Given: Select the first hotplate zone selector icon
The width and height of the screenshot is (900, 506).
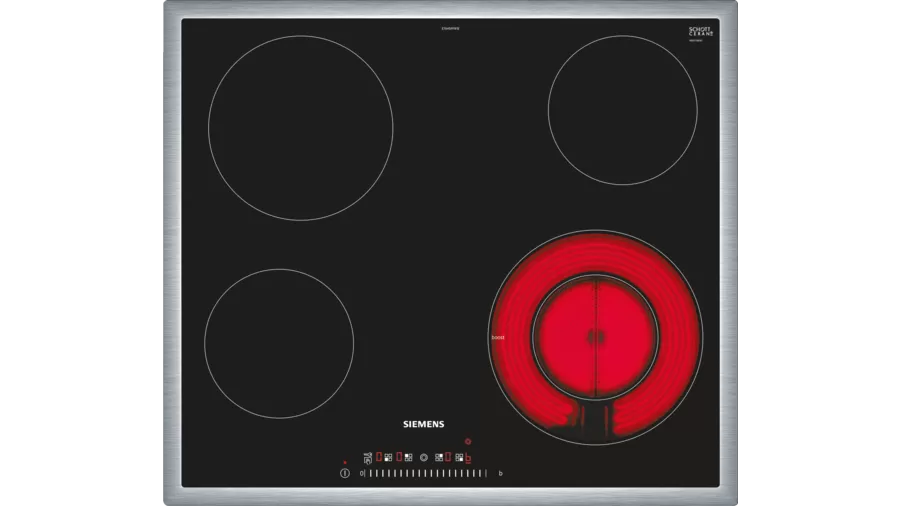Looking at the screenshot, I should click(390, 457).
